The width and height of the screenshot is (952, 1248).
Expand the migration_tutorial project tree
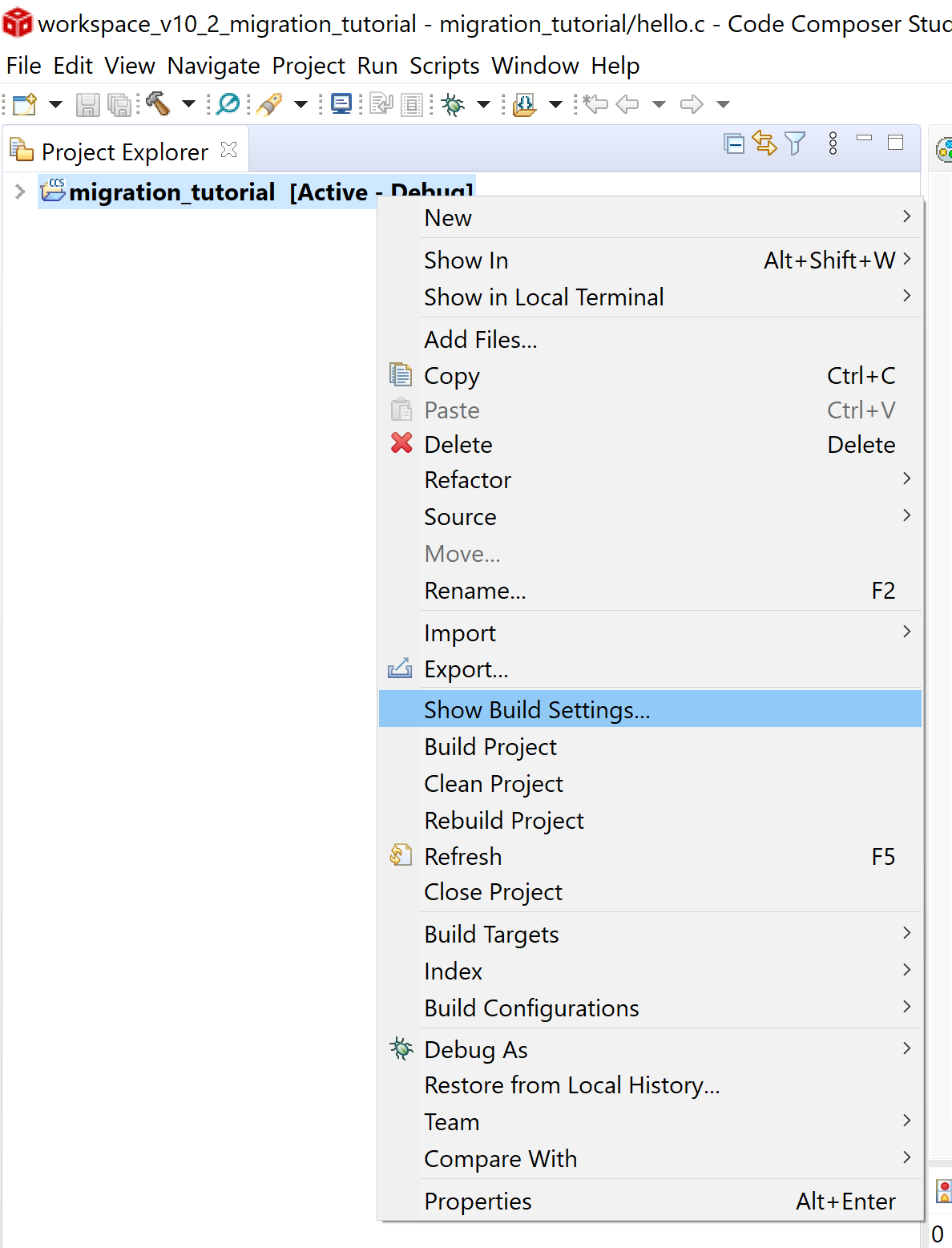coord(20,192)
